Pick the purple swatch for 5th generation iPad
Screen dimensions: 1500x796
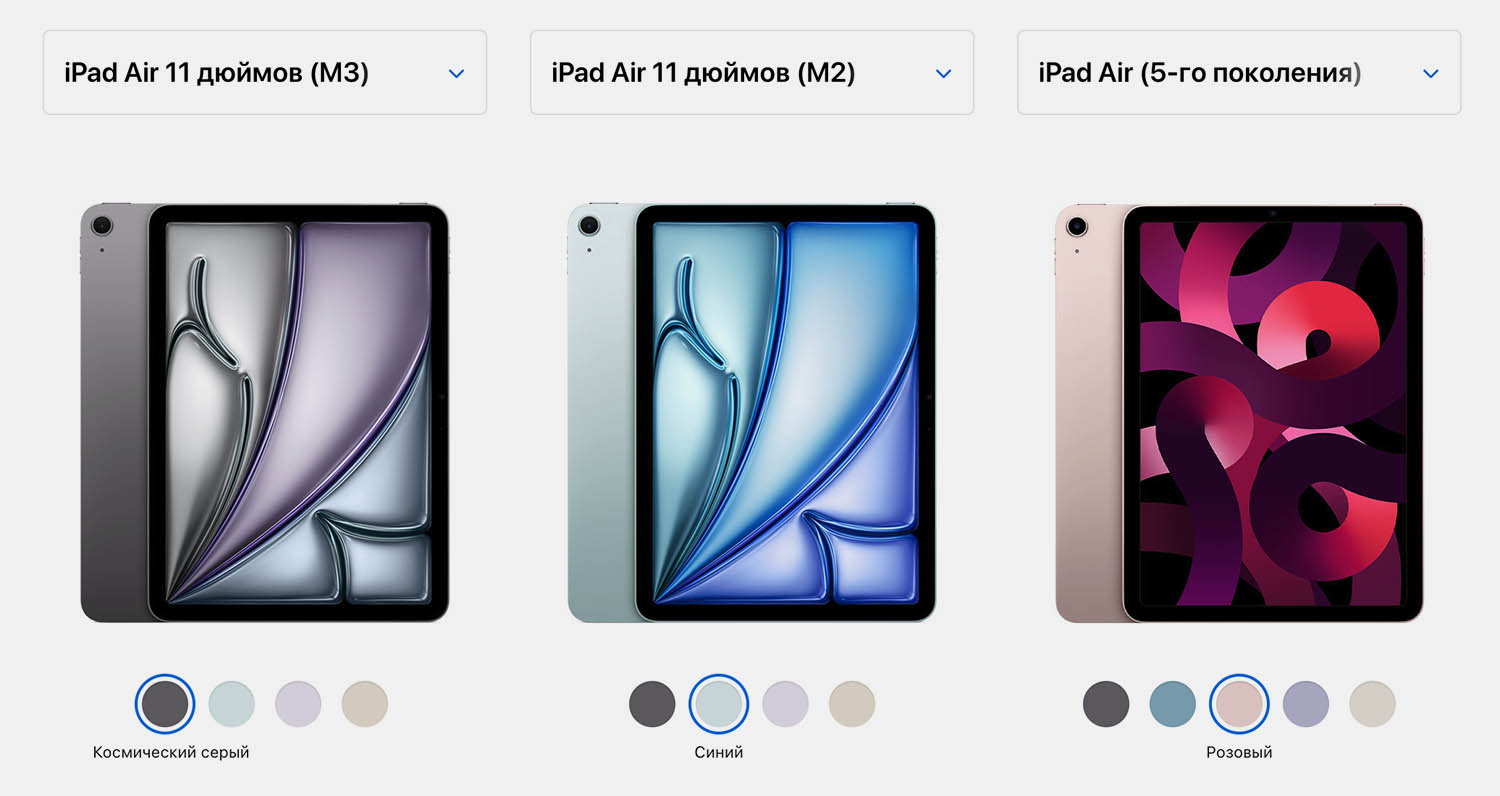pyautogui.click(x=1306, y=704)
